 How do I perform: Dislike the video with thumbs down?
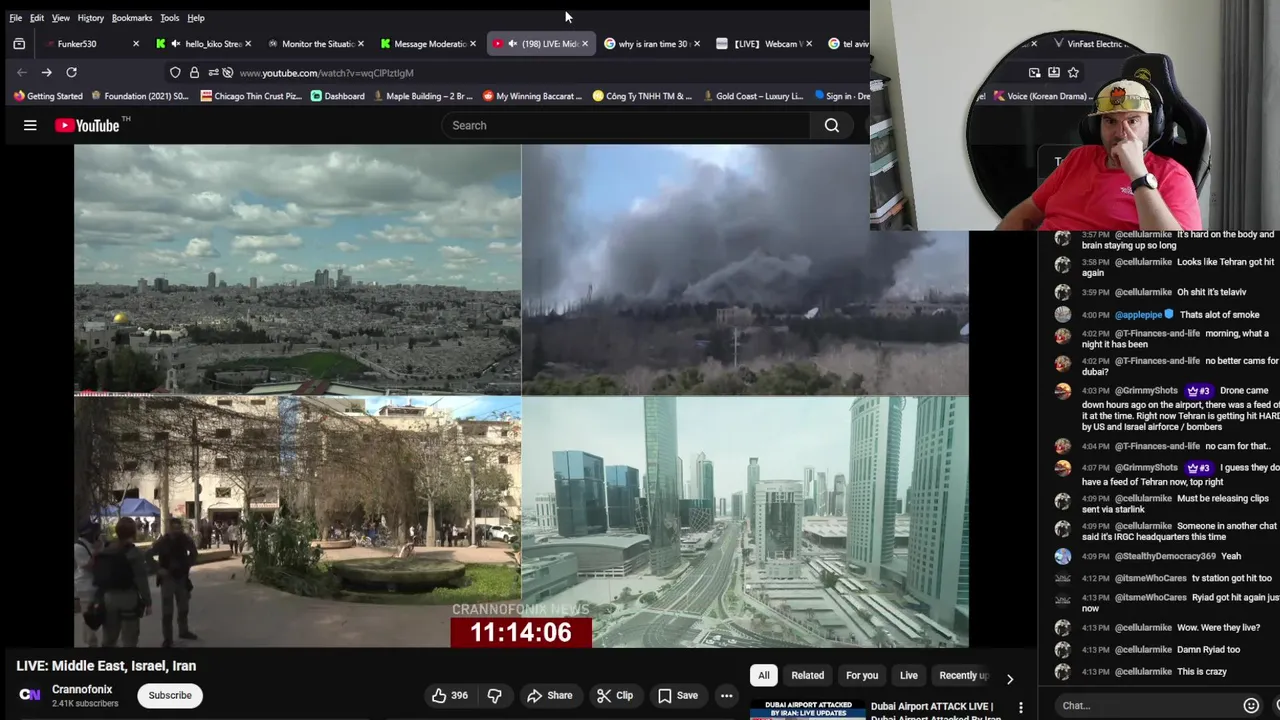pyautogui.click(x=494, y=695)
